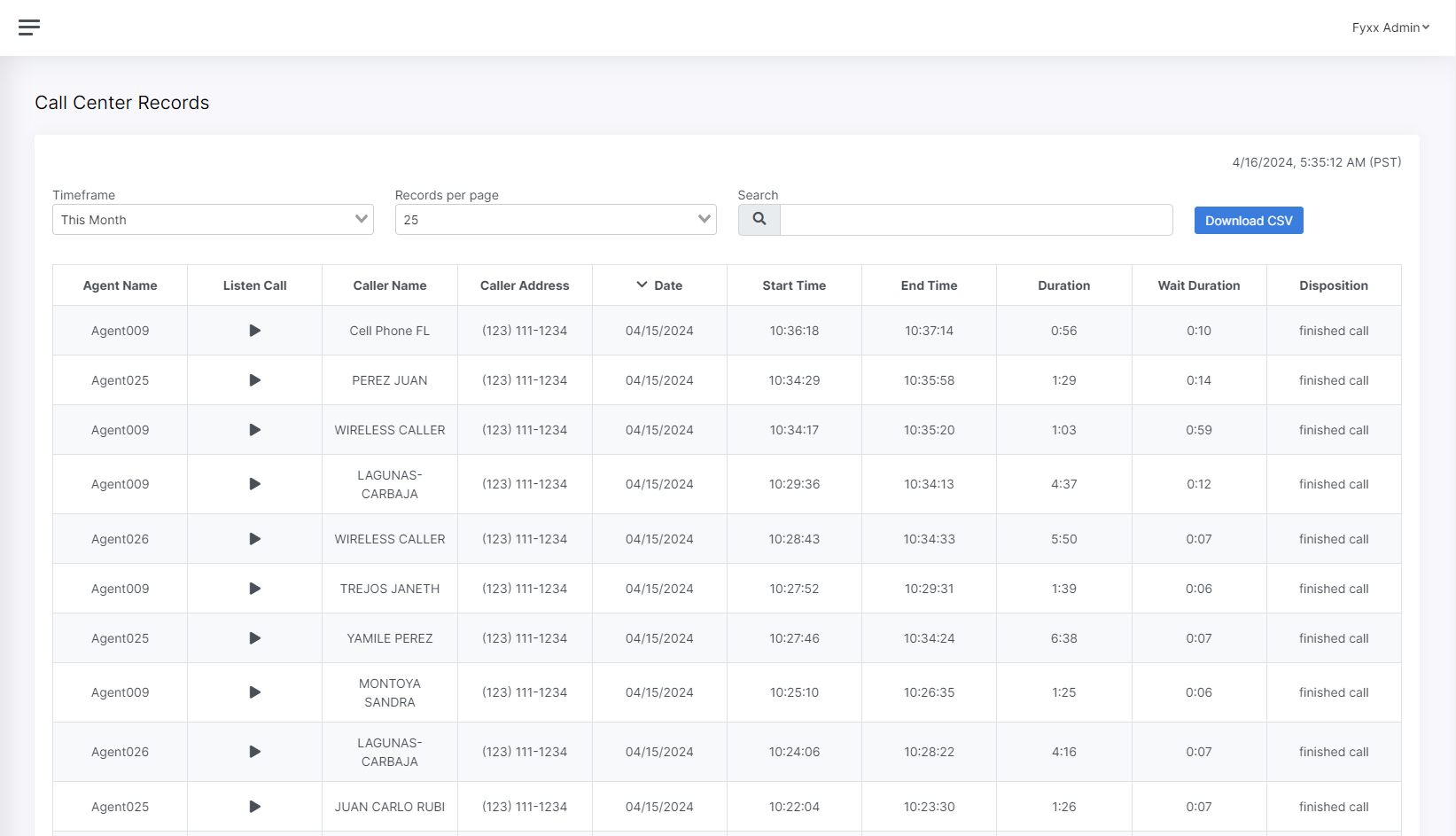Listen to the TREJOS JANETH call
1456x836 pixels.
tap(254, 588)
